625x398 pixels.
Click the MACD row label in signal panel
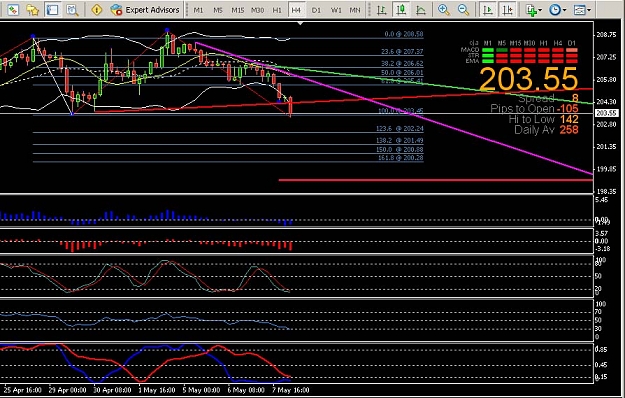(x=470, y=50)
